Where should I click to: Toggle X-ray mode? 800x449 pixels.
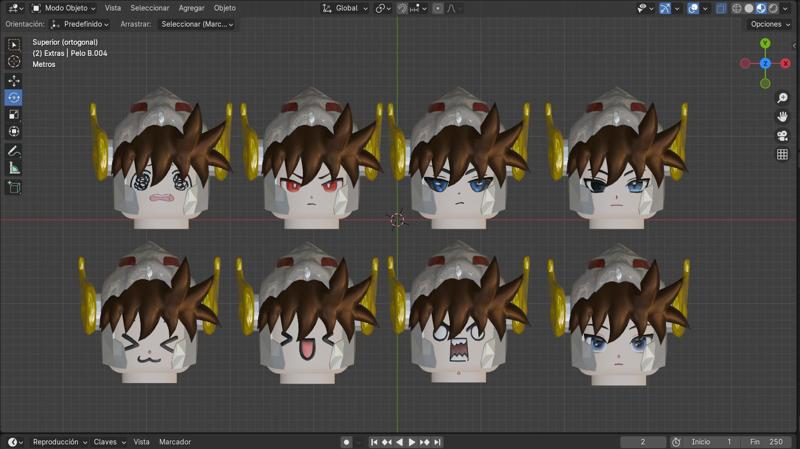(x=721, y=8)
